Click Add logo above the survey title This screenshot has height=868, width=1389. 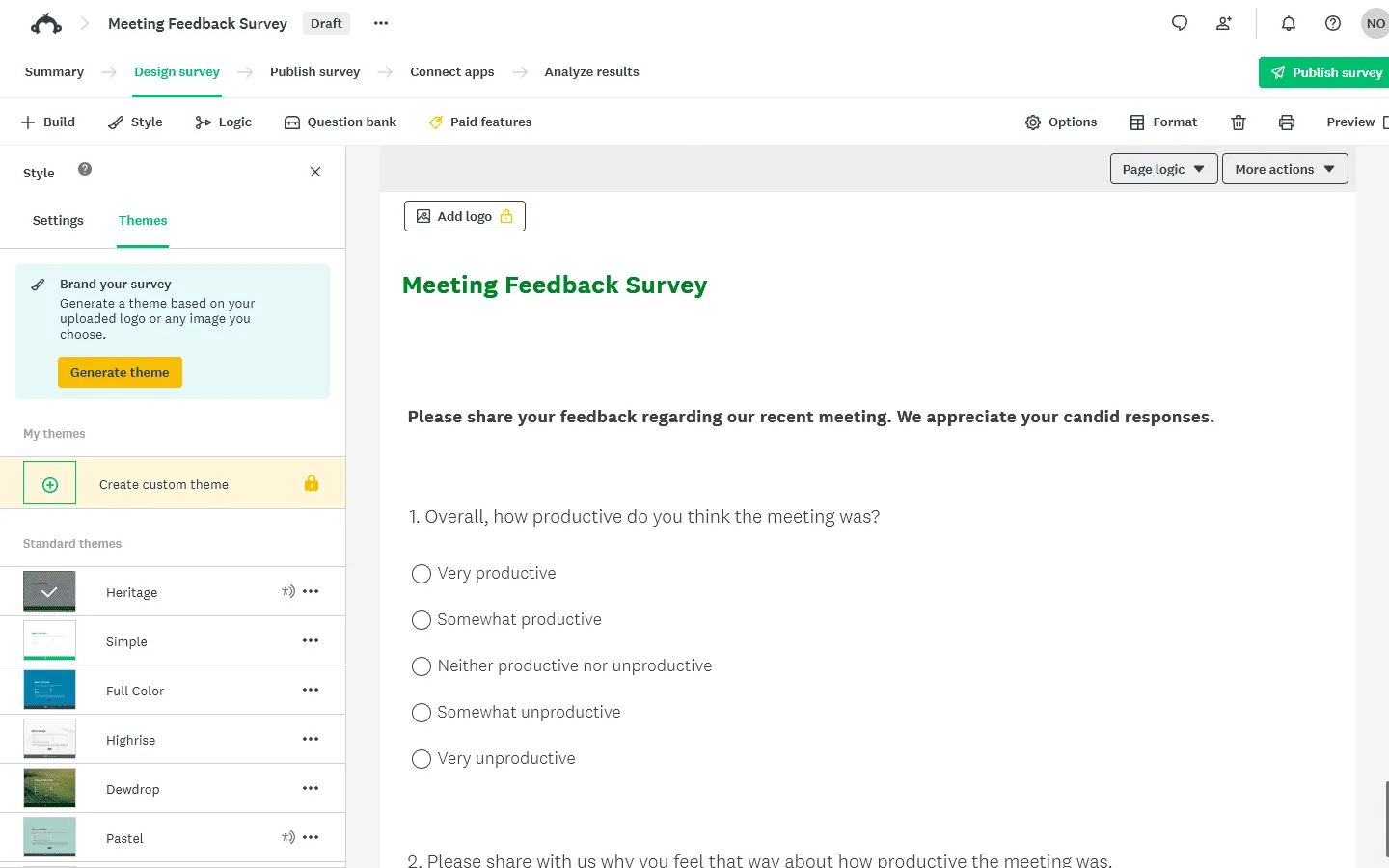pos(464,216)
